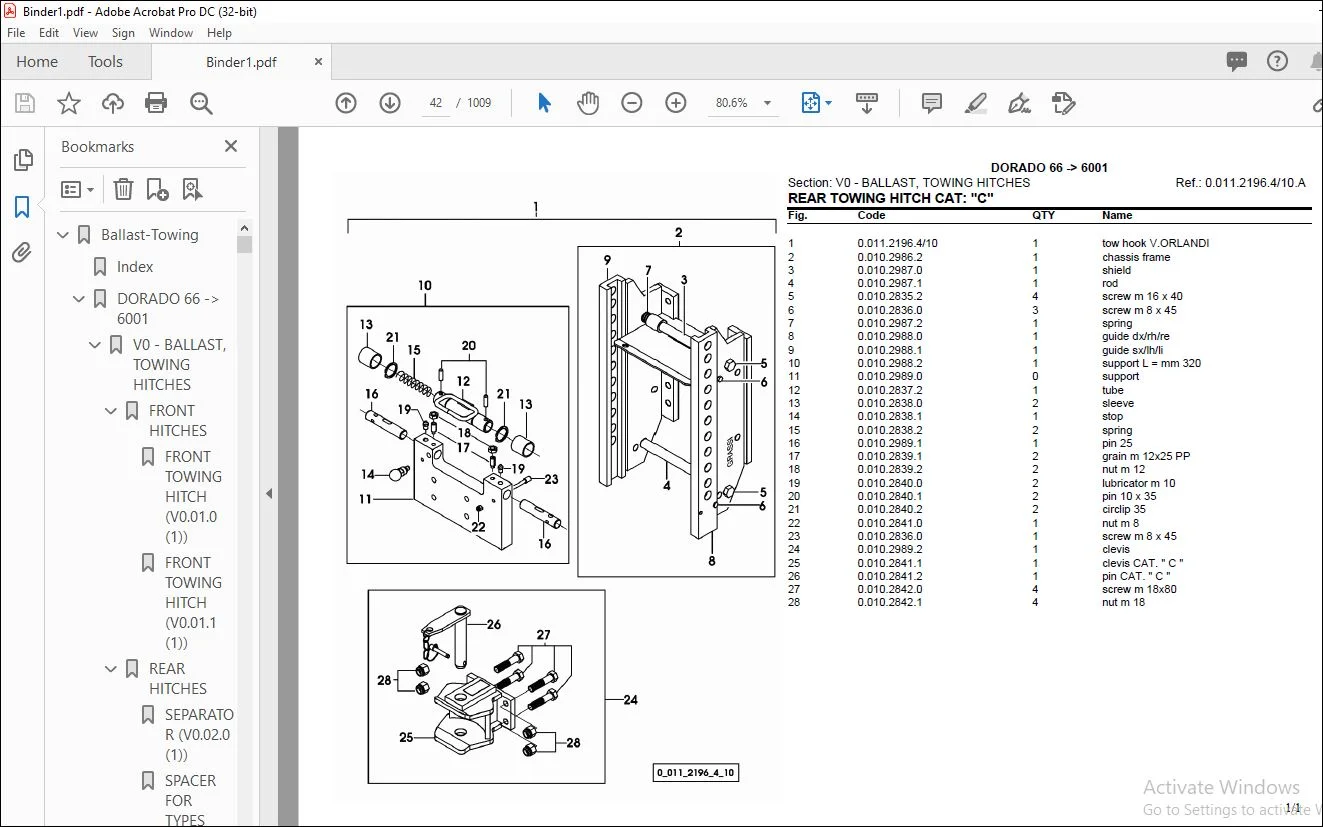Click the page number field showing 42
1323x827 pixels.
(435, 103)
